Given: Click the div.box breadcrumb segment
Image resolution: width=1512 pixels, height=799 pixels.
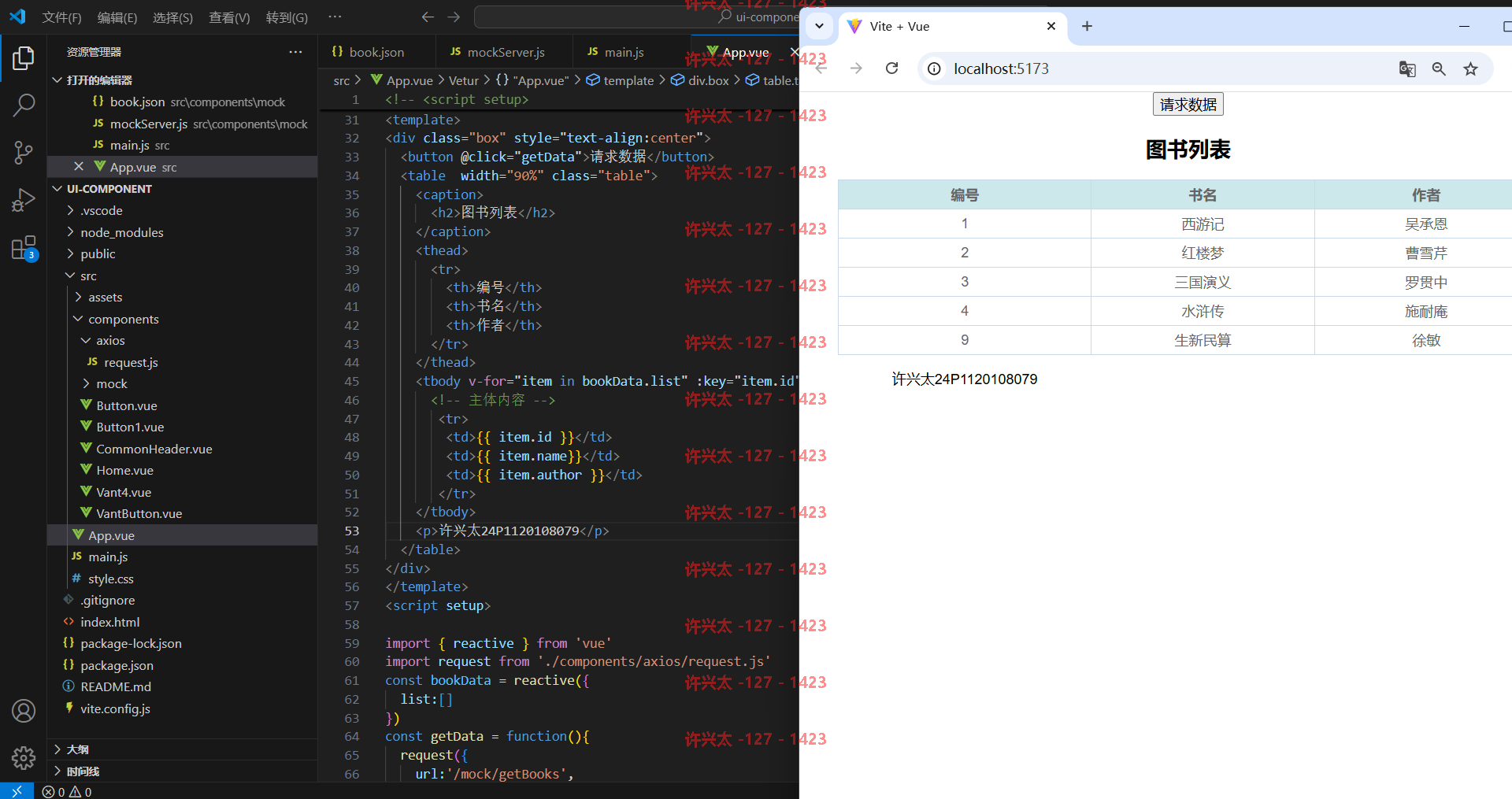Looking at the screenshot, I should point(699,80).
